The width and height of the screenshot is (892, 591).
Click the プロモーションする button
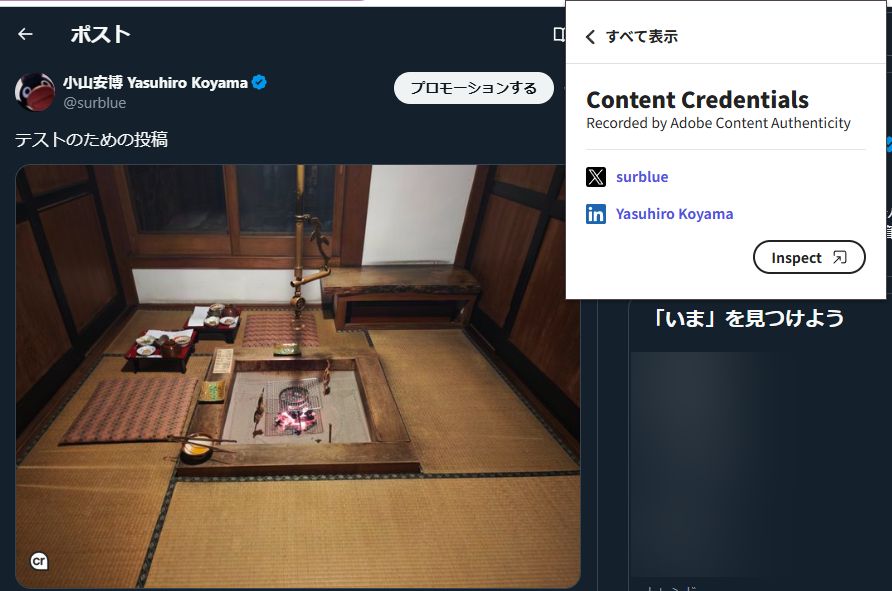(473, 88)
